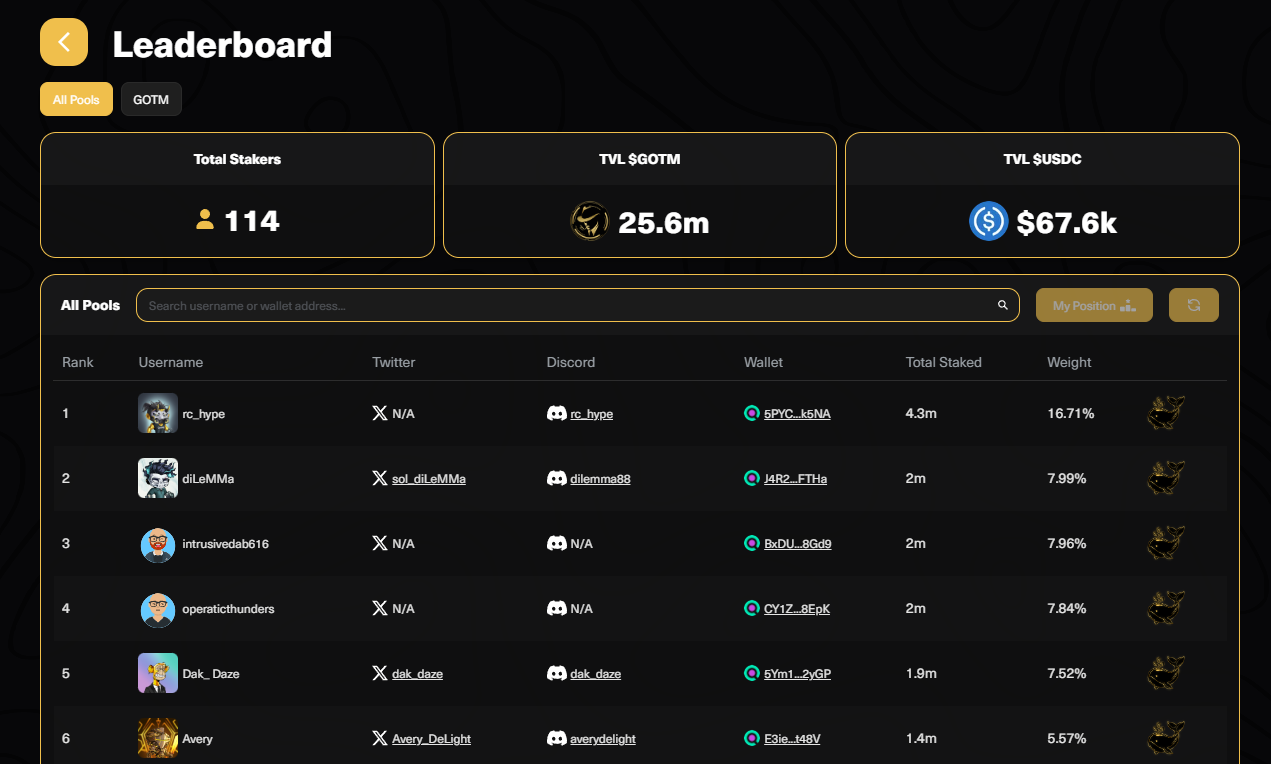Click the X icon beside sol_diLeMMa
The height and width of the screenshot is (764, 1271).
click(380, 478)
